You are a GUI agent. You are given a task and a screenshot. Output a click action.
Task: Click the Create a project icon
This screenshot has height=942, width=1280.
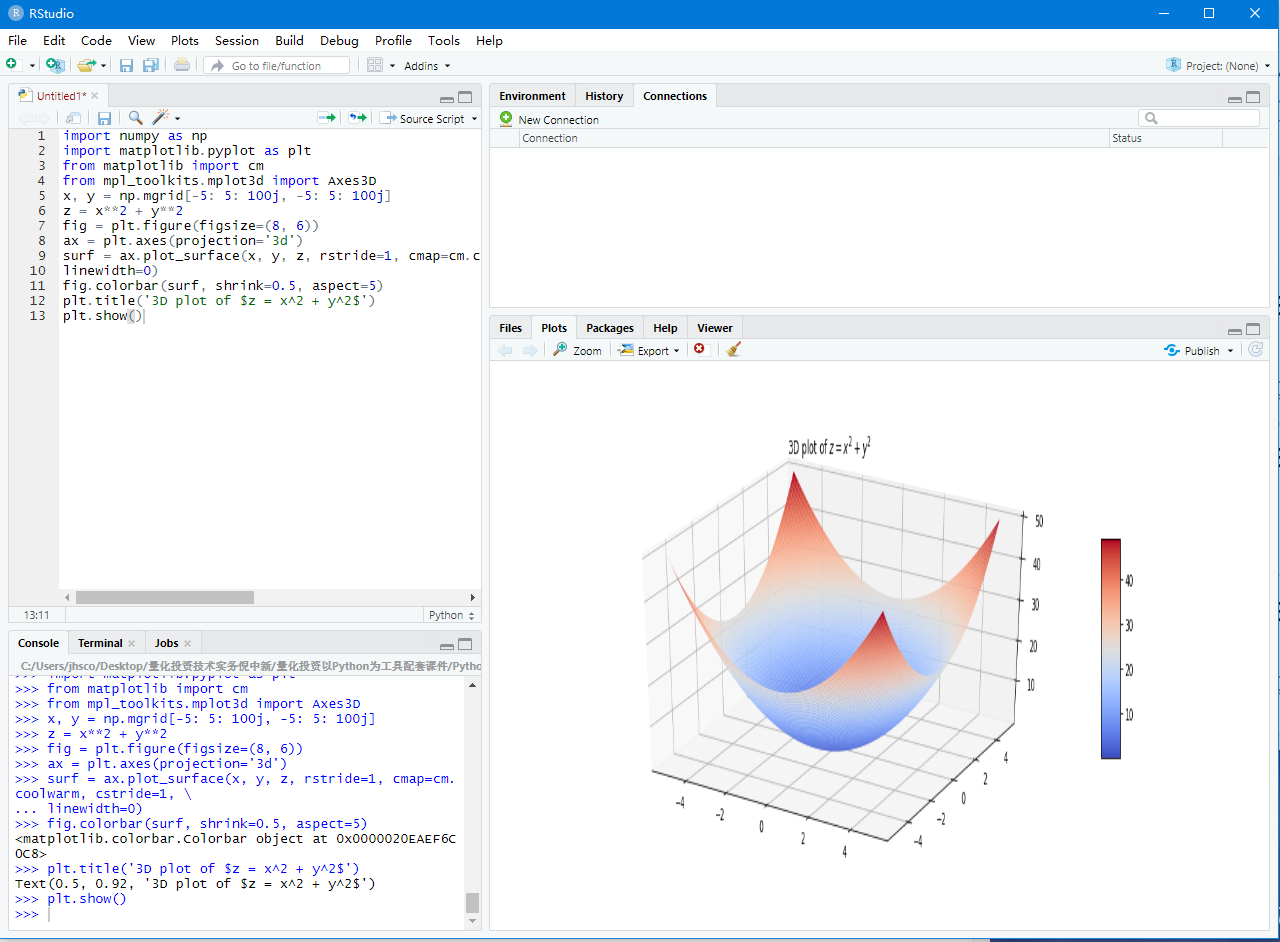tap(55, 65)
